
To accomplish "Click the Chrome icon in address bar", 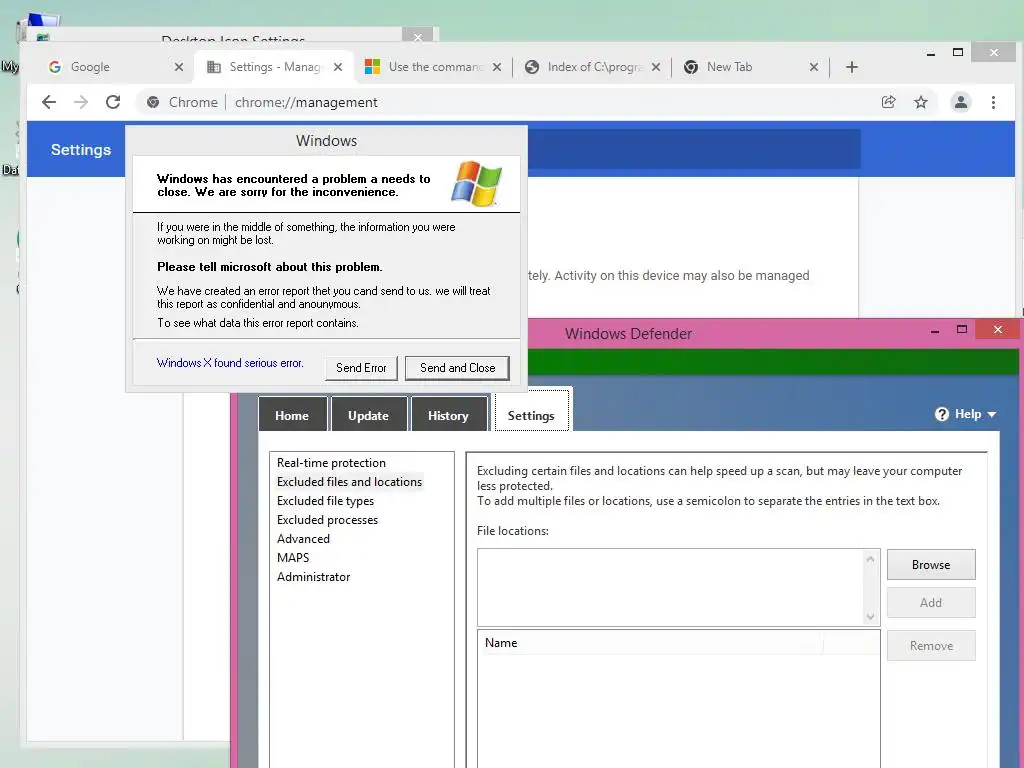I will [x=153, y=102].
